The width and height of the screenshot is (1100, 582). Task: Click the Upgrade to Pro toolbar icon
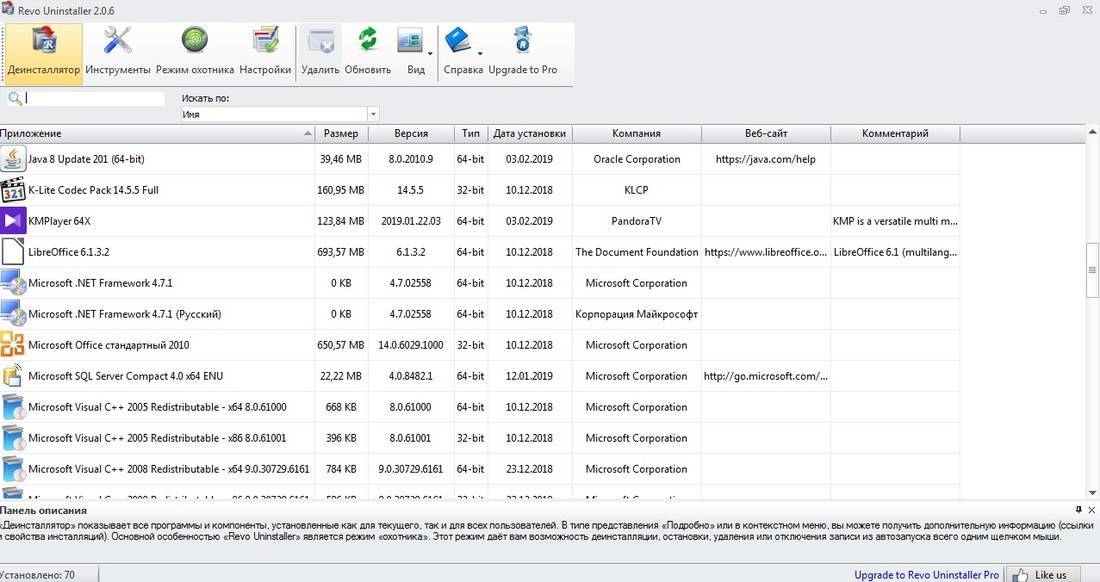coord(522,52)
